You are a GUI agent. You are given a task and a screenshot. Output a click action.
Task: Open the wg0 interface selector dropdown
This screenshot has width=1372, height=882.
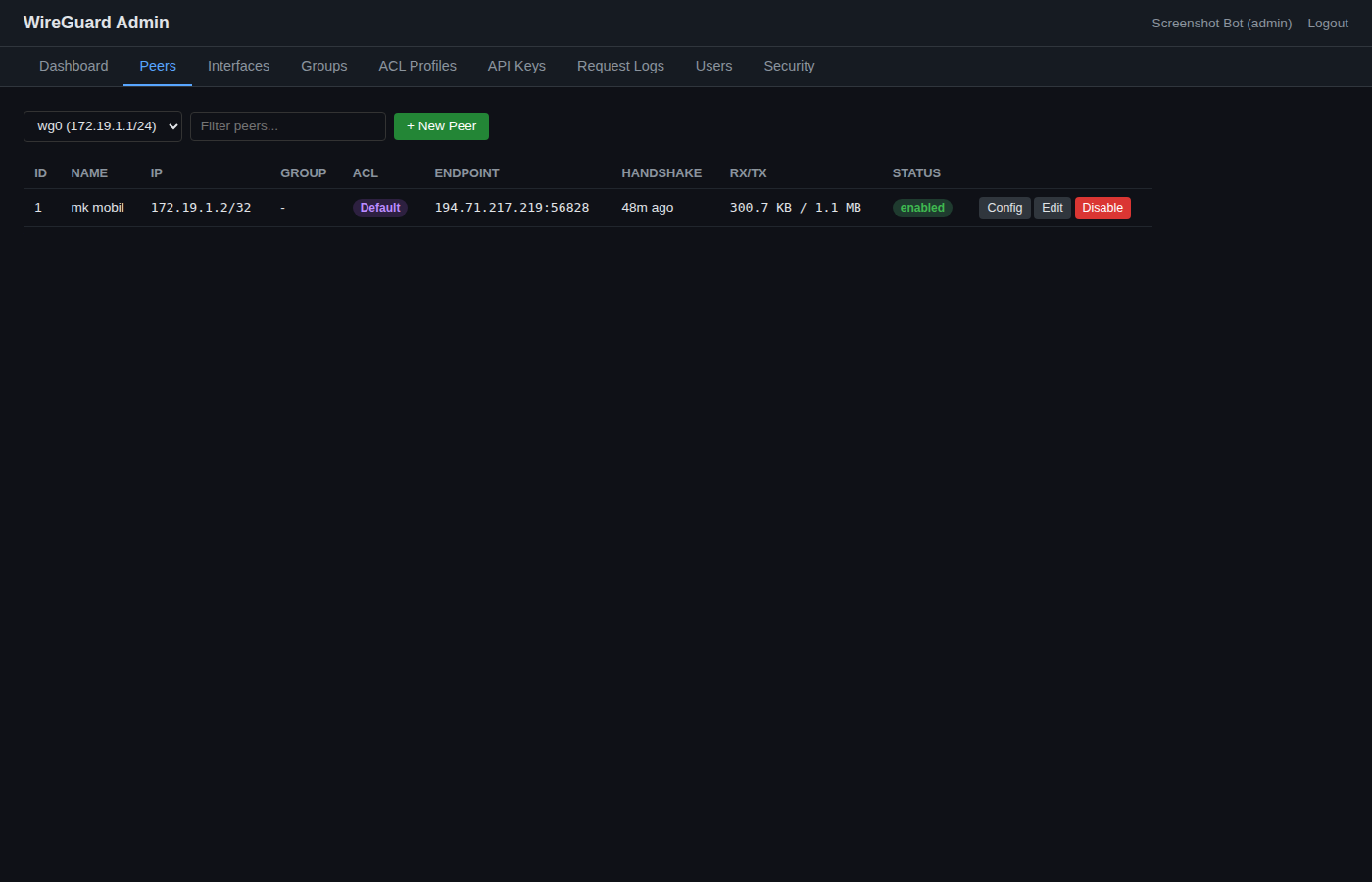[x=102, y=125]
